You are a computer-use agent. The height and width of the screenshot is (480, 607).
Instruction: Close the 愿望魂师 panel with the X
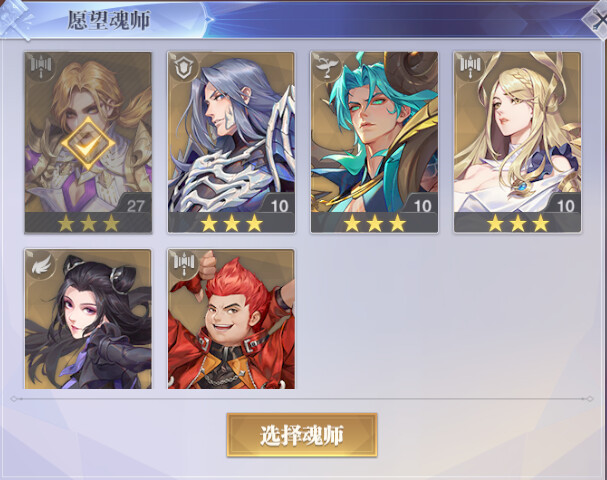pyautogui.click(x=597, y=19)
